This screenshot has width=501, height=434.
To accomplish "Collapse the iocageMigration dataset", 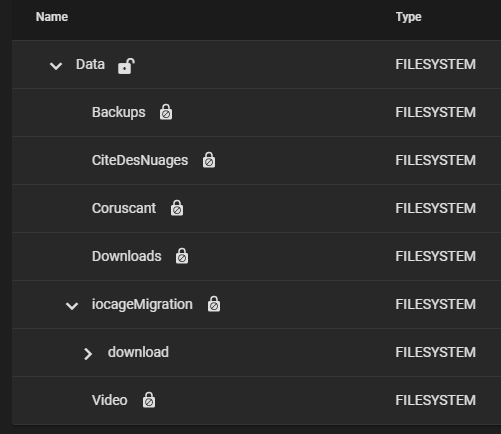I will pos(72,305).
